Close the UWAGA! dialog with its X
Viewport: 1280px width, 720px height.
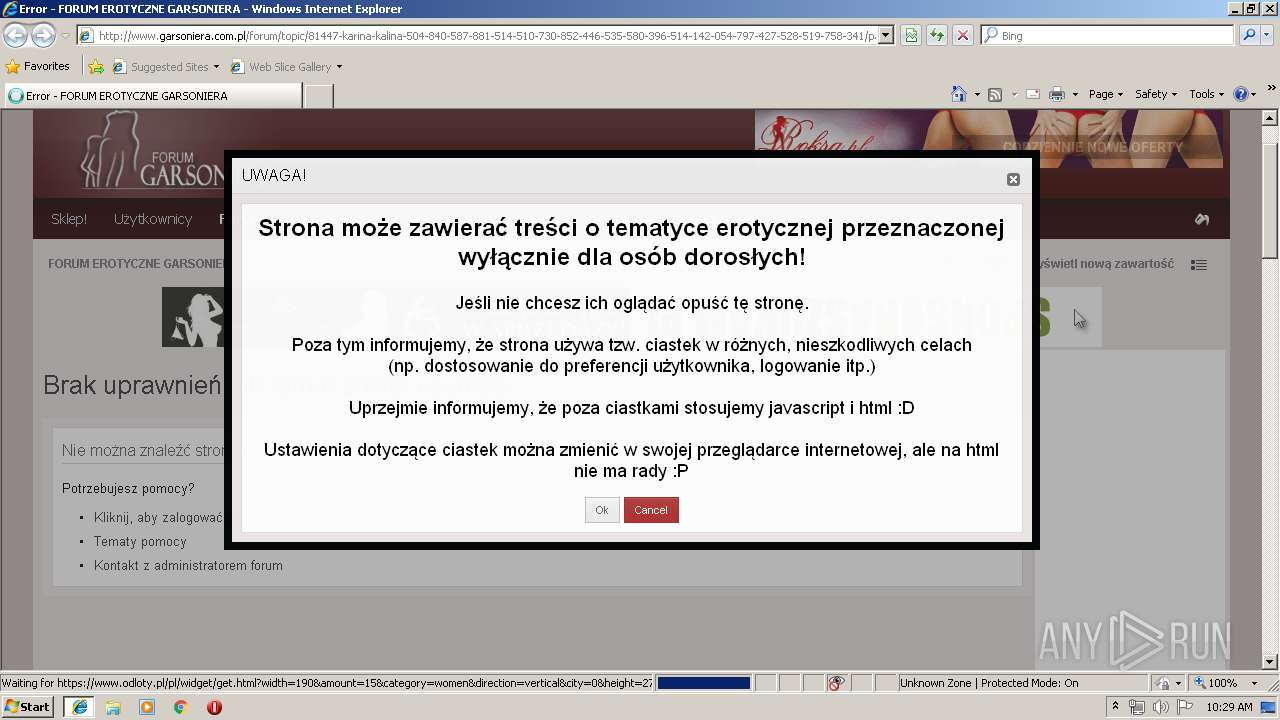point(1013,179)
